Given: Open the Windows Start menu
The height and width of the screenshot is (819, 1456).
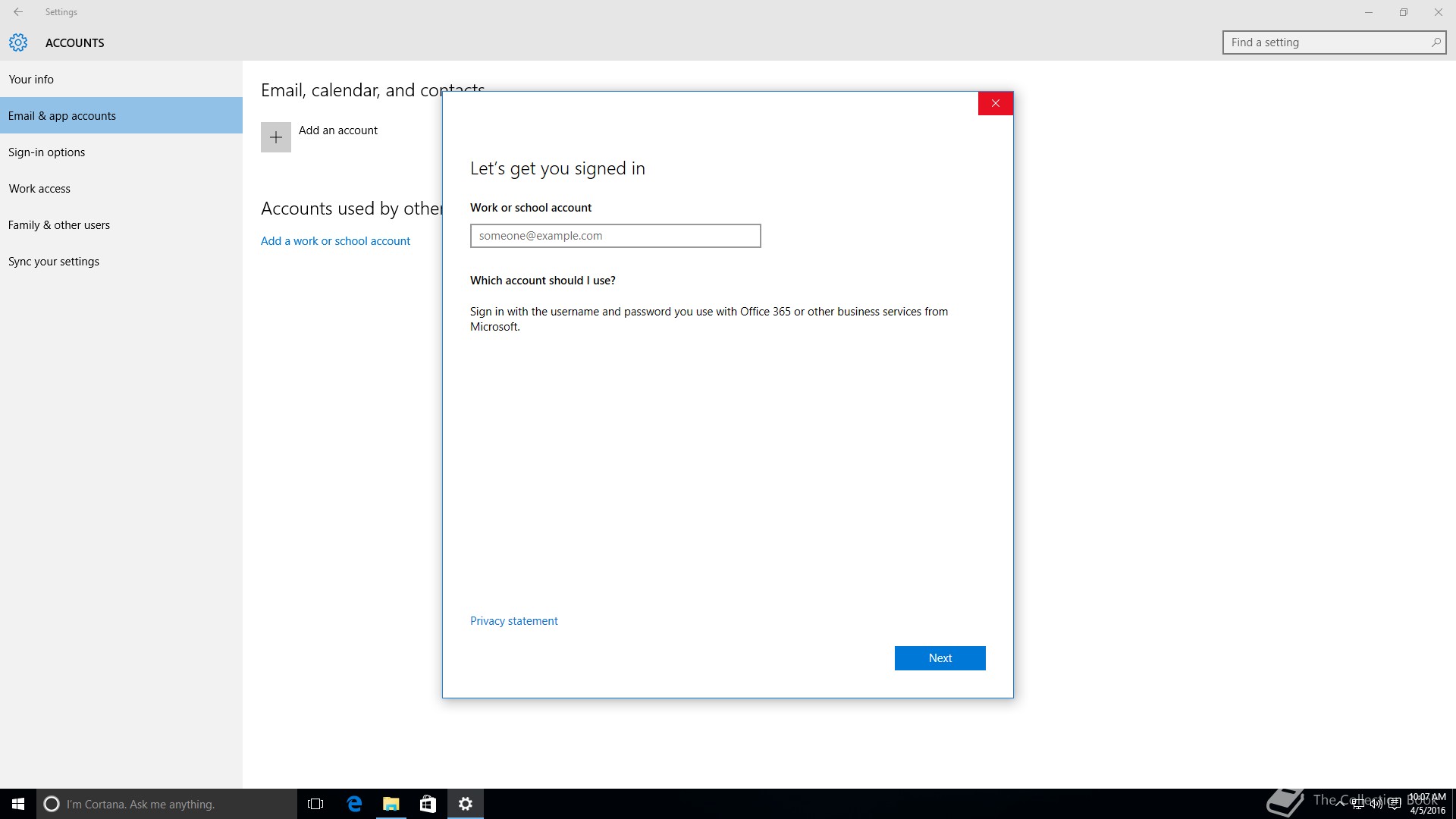Looking at the screenshot, I should [x=18, y=804].
